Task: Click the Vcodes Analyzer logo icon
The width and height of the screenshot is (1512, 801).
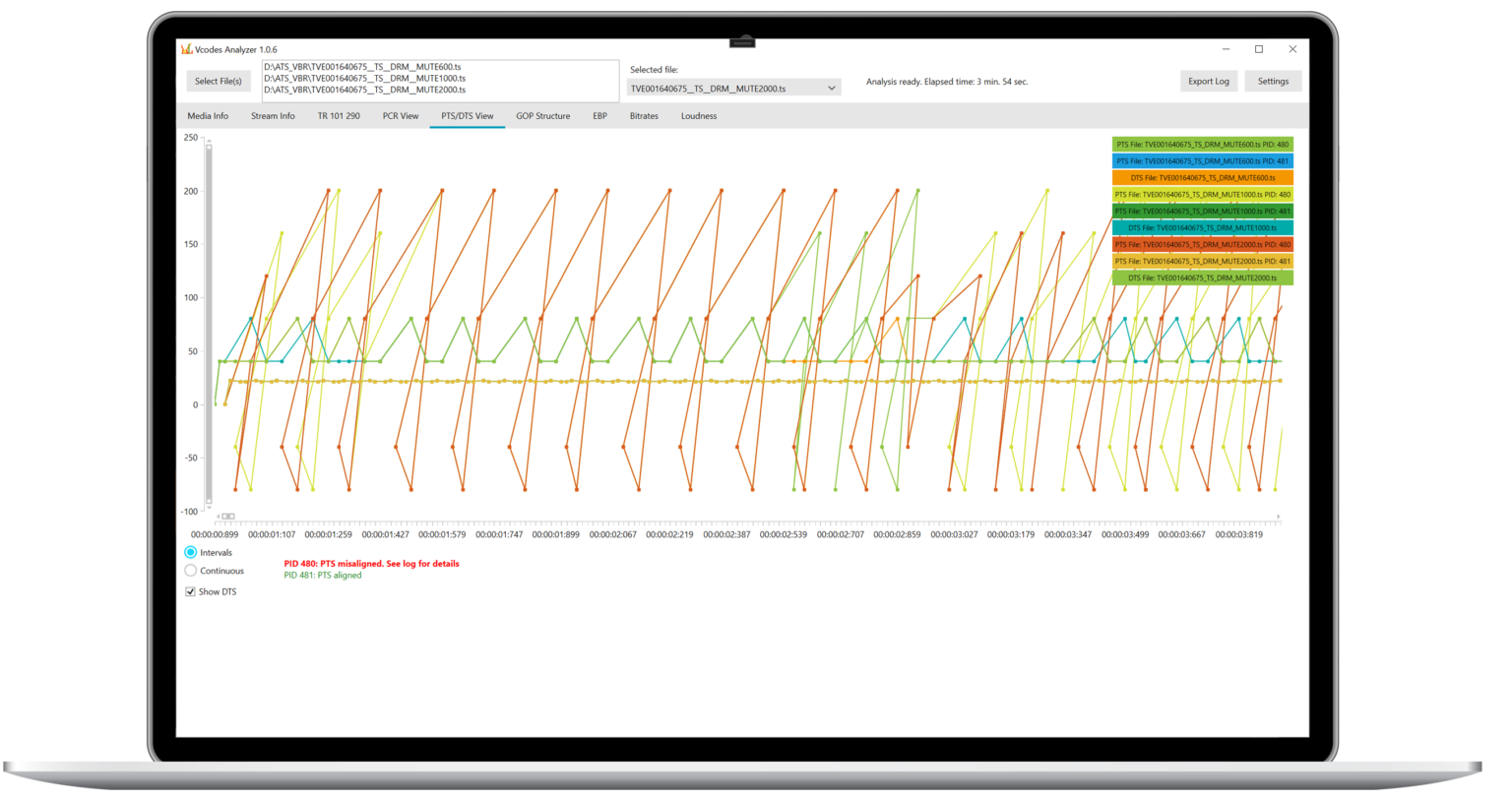Action: [x=185, y=48]
